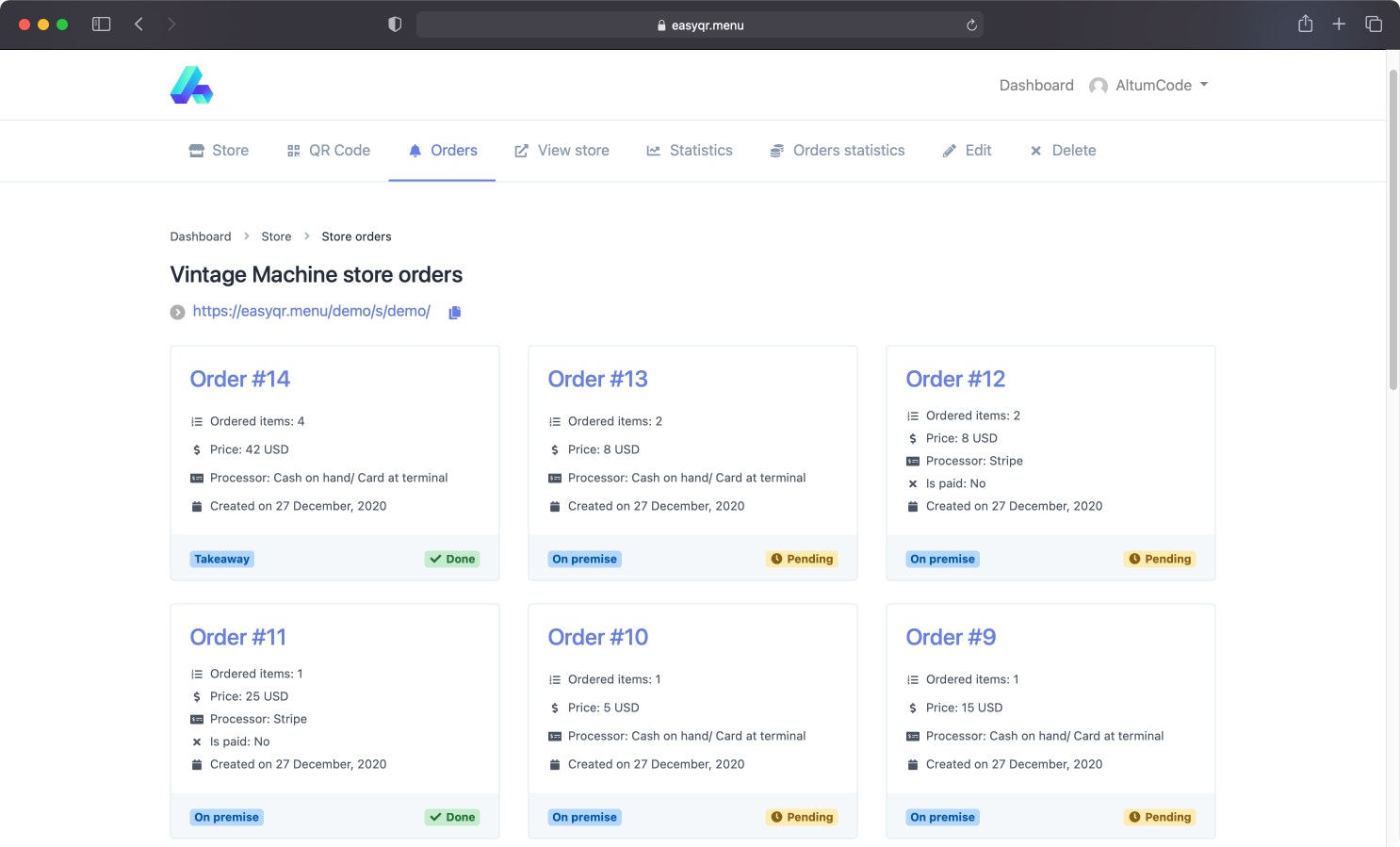This screenshot has height=847, width=1400.
Task: Click 'Processor: Stripe' on Order #12
Action: click(x=974, y=462)
